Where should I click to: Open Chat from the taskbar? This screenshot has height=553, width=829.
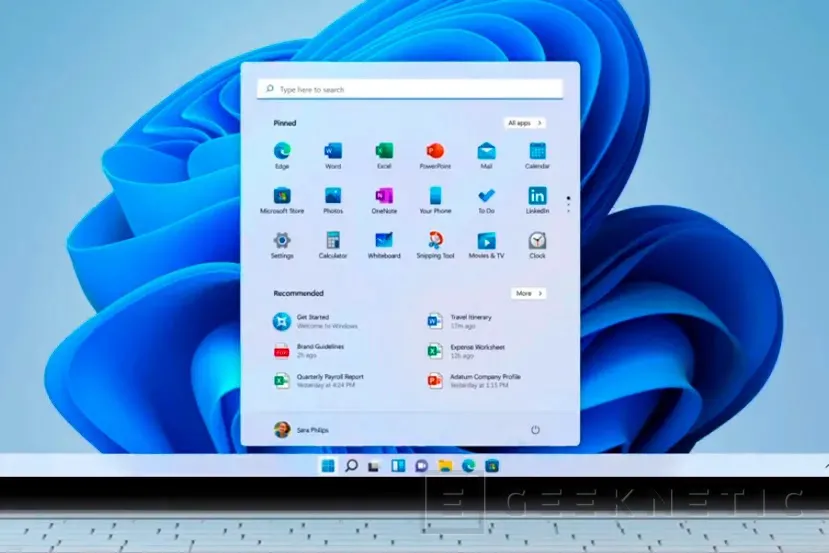click(x=421, y=466)
